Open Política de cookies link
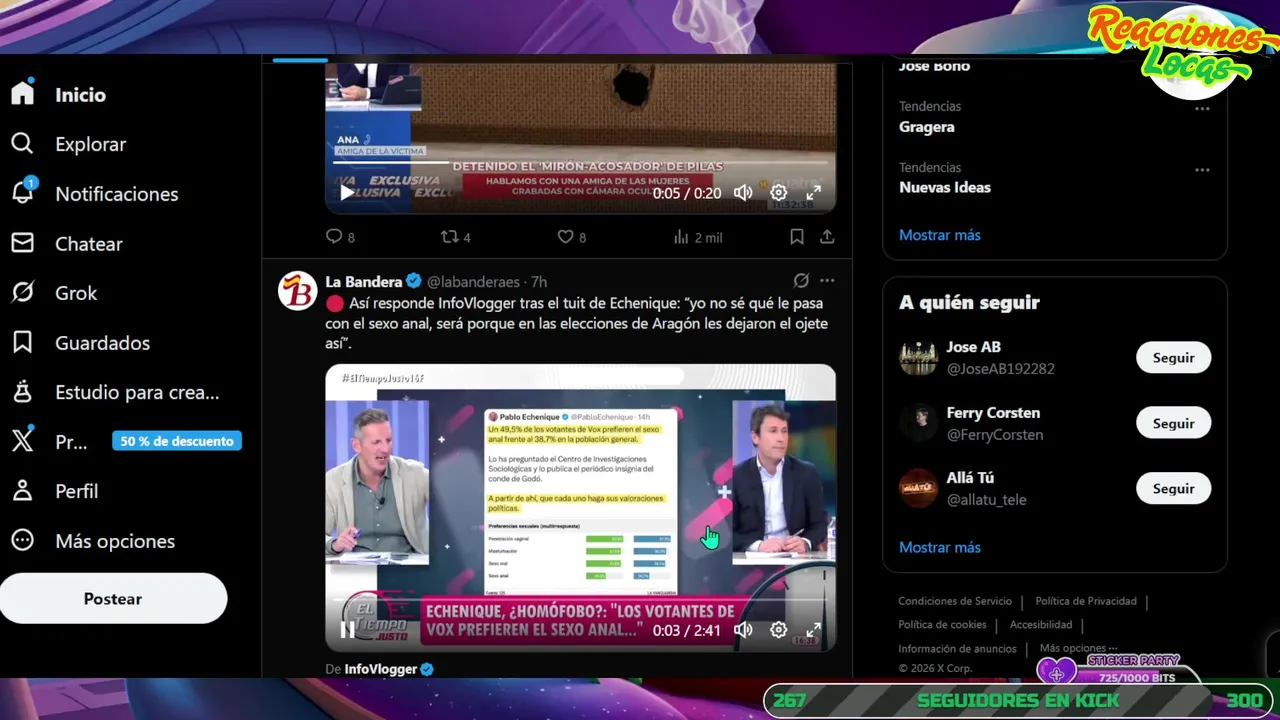 click(x=942, y=625)
